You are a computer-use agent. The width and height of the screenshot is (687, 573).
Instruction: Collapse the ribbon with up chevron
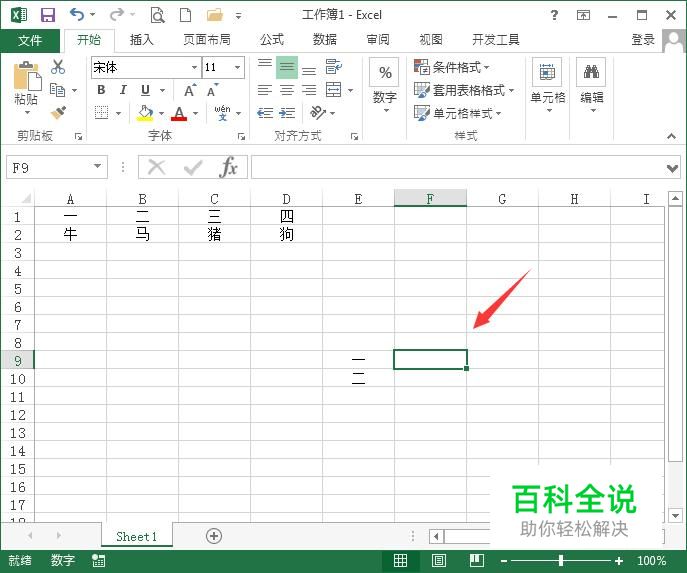(x=672, y=136)
